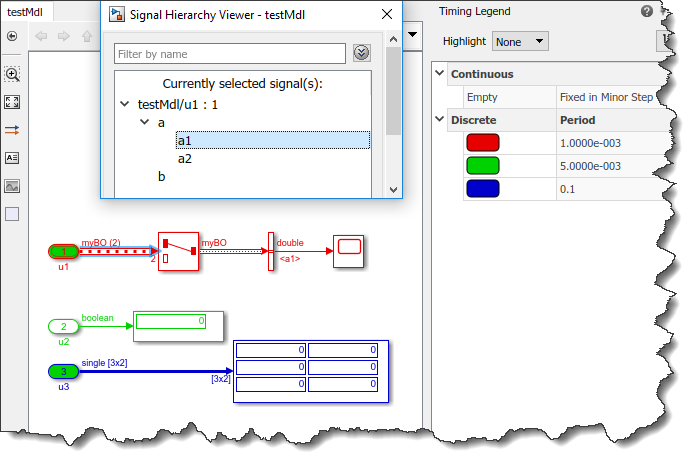Open the Highlight None dropdown
Screen dimensions: 700x469
(x=521, y=41)
